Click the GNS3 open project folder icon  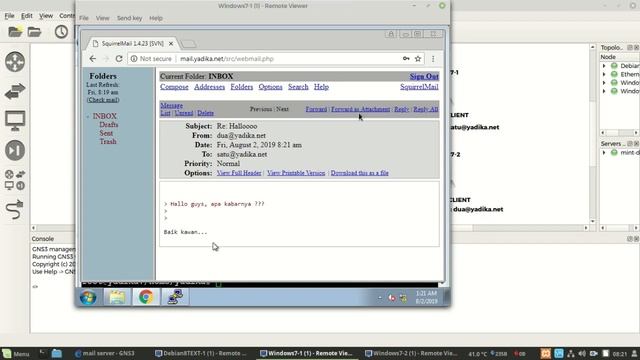point(34,32)
